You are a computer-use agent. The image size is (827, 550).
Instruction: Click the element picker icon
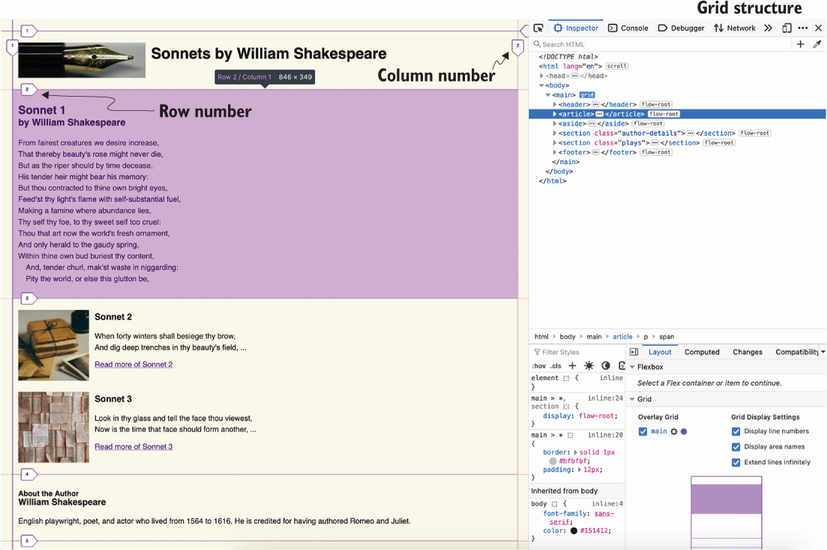point(538,28)
